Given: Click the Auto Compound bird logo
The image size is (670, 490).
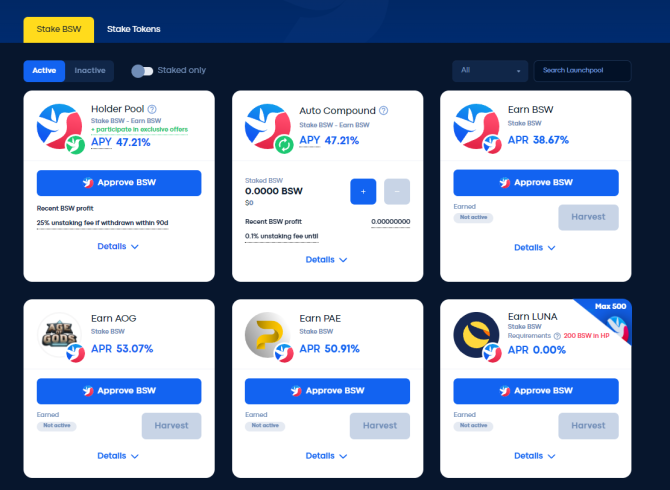Looking at the screenshot, I should pos(267,126).
